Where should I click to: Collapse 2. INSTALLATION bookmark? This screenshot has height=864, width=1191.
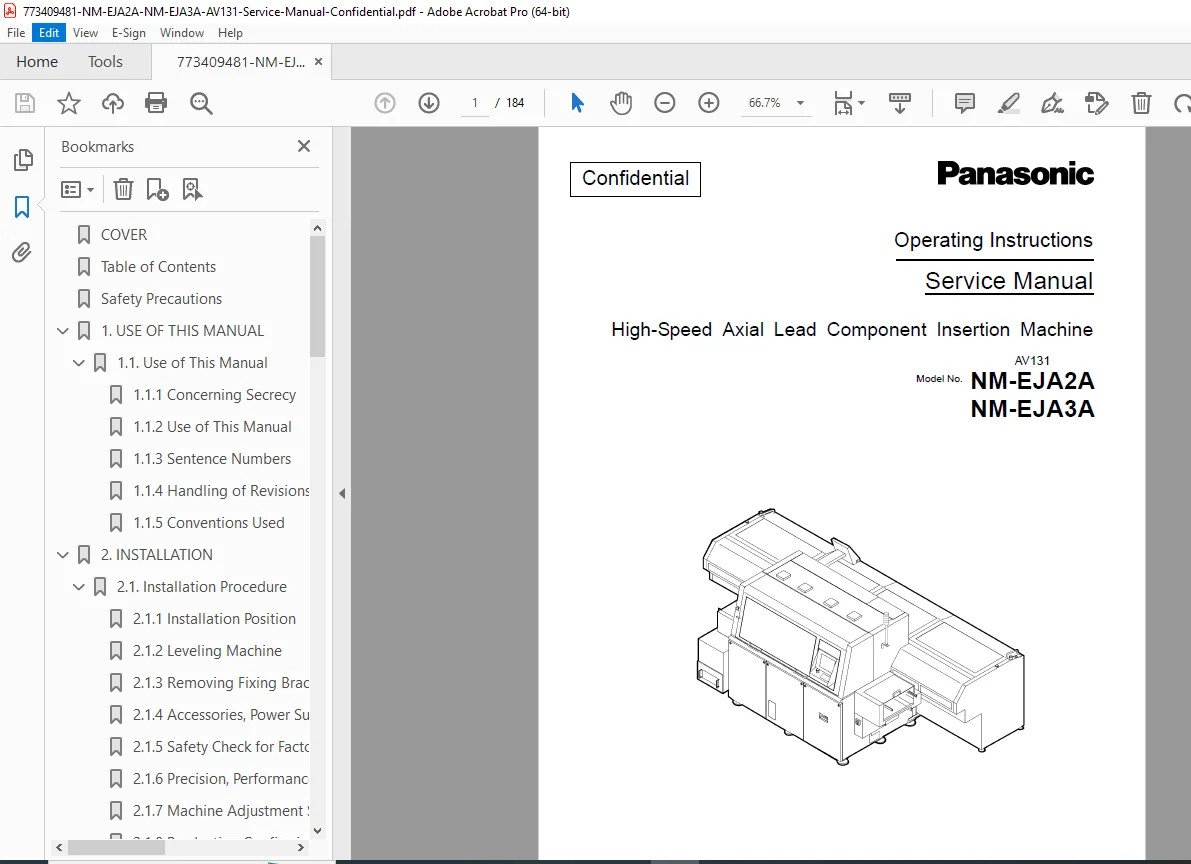pyautogui.click(x=63, y=555)
